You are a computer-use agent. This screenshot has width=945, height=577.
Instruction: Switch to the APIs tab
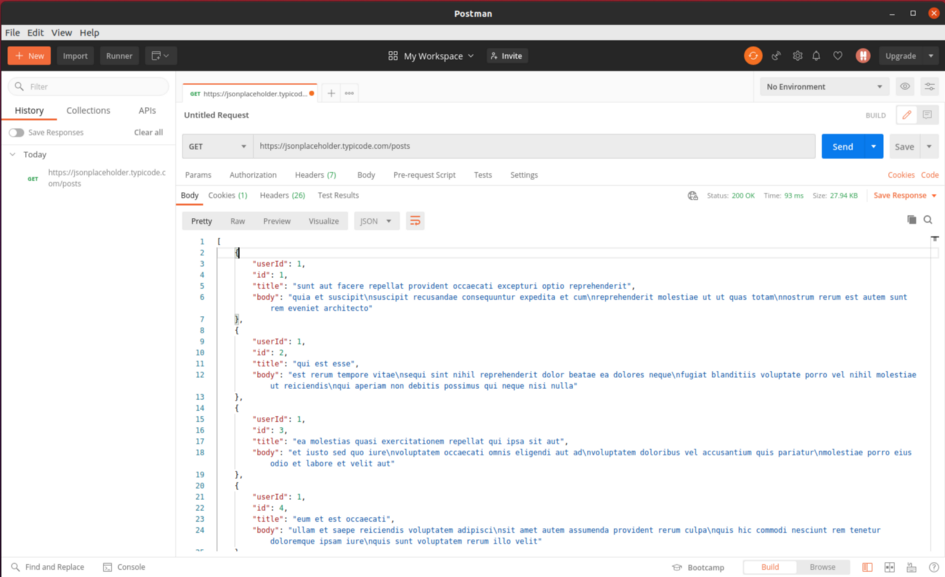coord(147,110)
